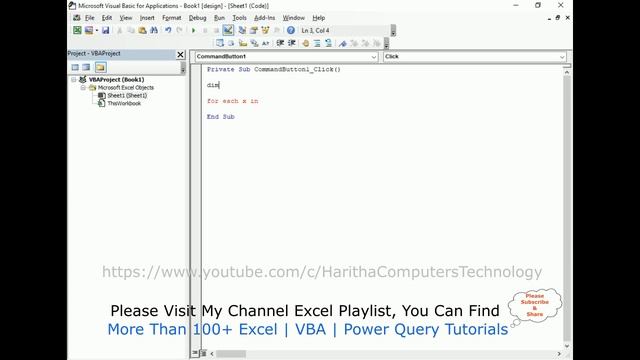Image resolution: width=640 pixels, height=360 pixels.
Task: Click the 'Ln 1, Col 4' position indicator
Action: [x=315, y=31]
